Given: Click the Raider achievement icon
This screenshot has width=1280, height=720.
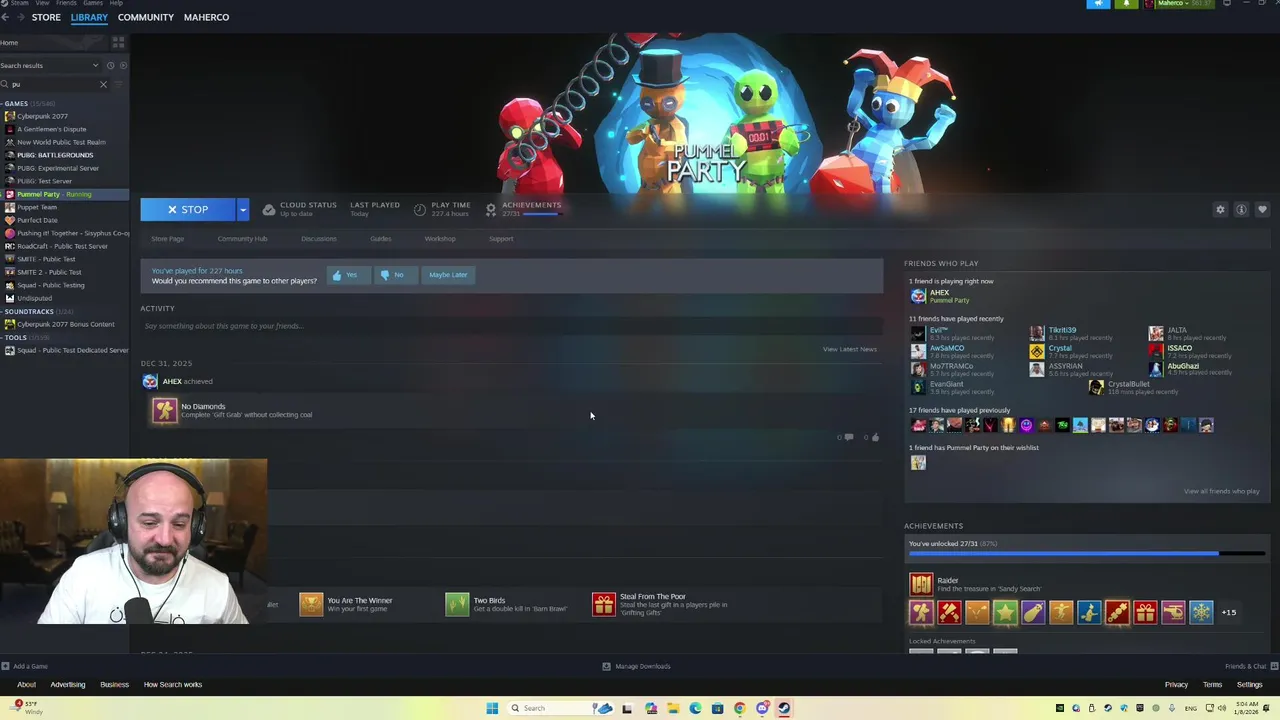Looking at the screenshot, I should pyautogui.click(x=921, y=583).
